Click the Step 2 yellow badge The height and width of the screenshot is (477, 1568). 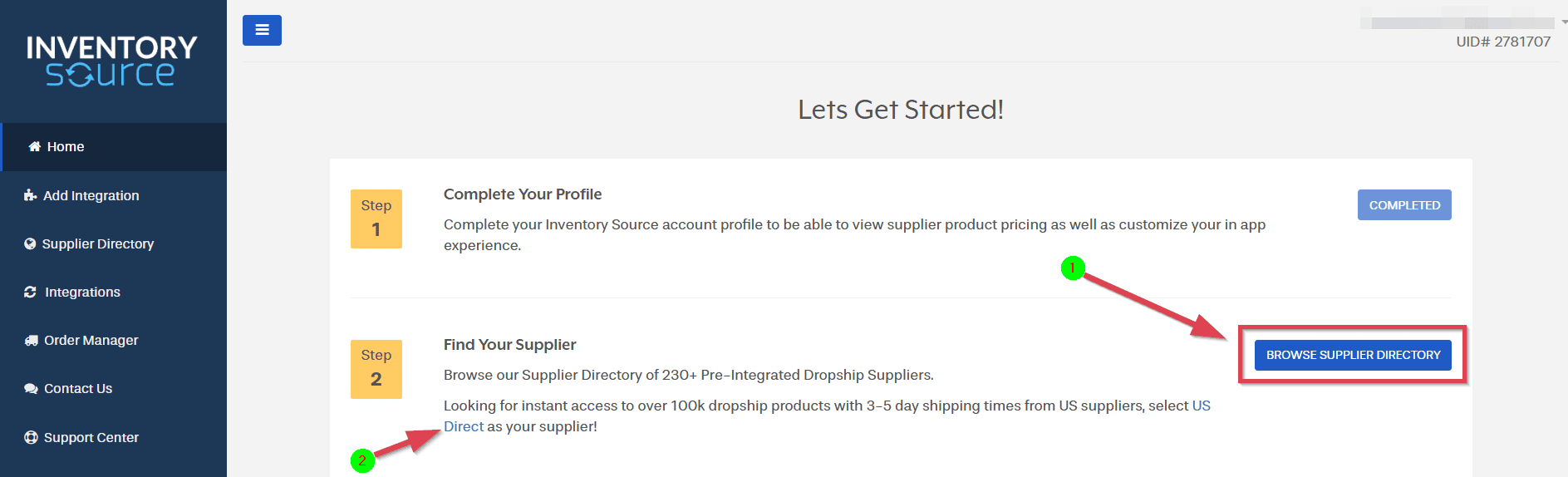pyautogui.click(x=376, y=369)
